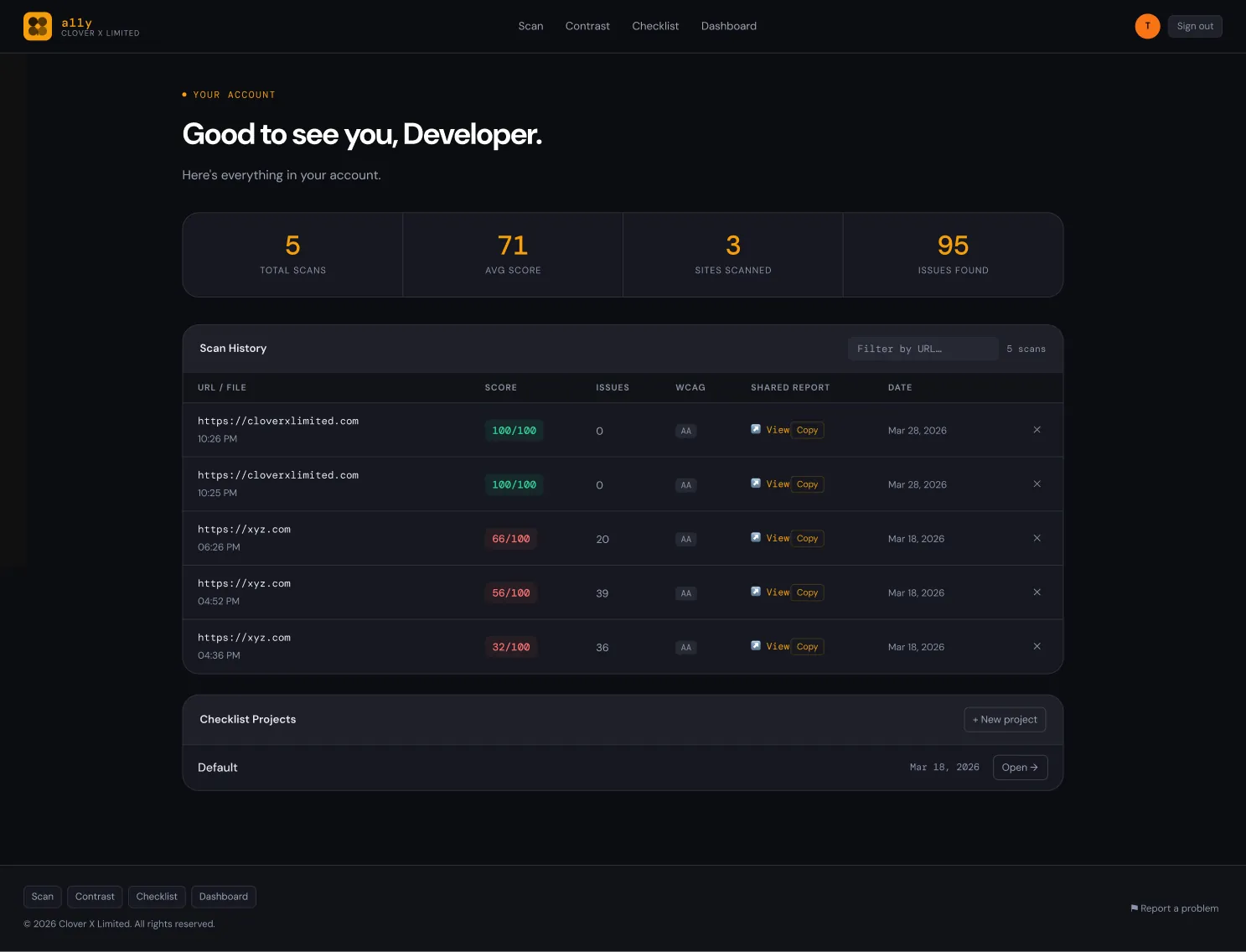The height and width of the screenshot is (952, 1246).
Task: Remove the 66/100 xyz.com scan row
Action: click(1037, 538)
